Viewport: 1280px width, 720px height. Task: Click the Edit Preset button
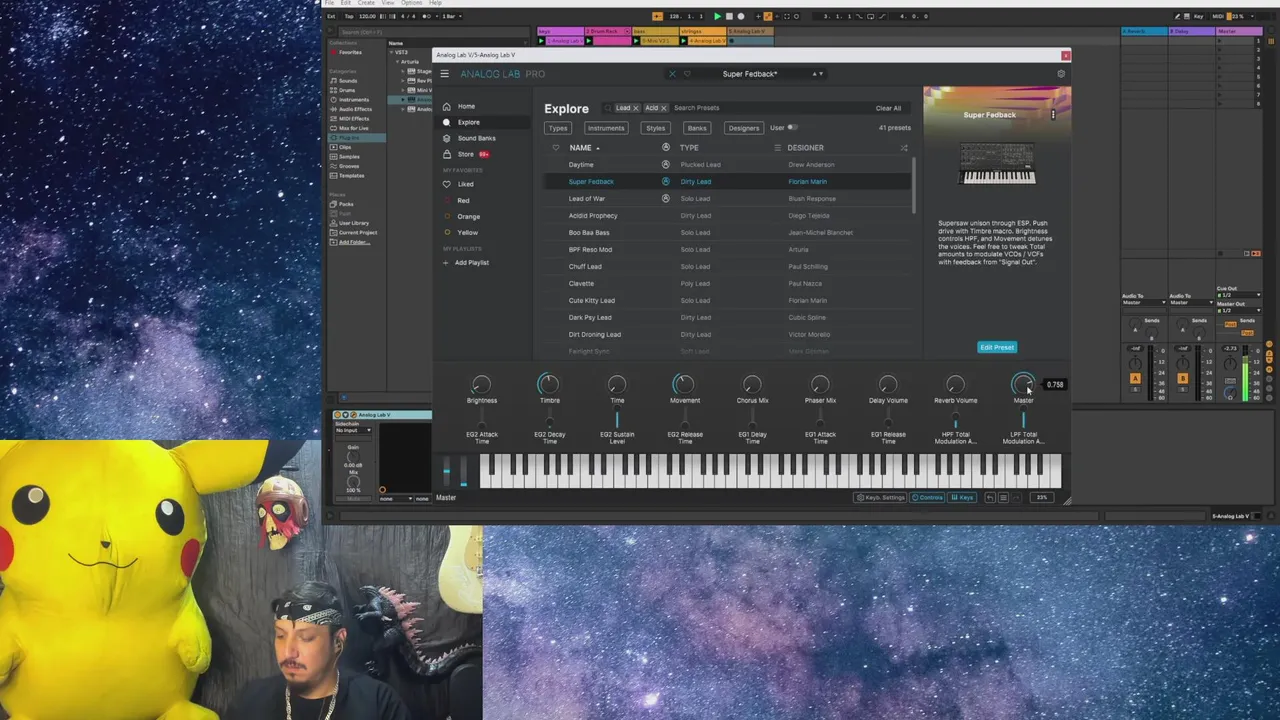[x=997, y=348]
